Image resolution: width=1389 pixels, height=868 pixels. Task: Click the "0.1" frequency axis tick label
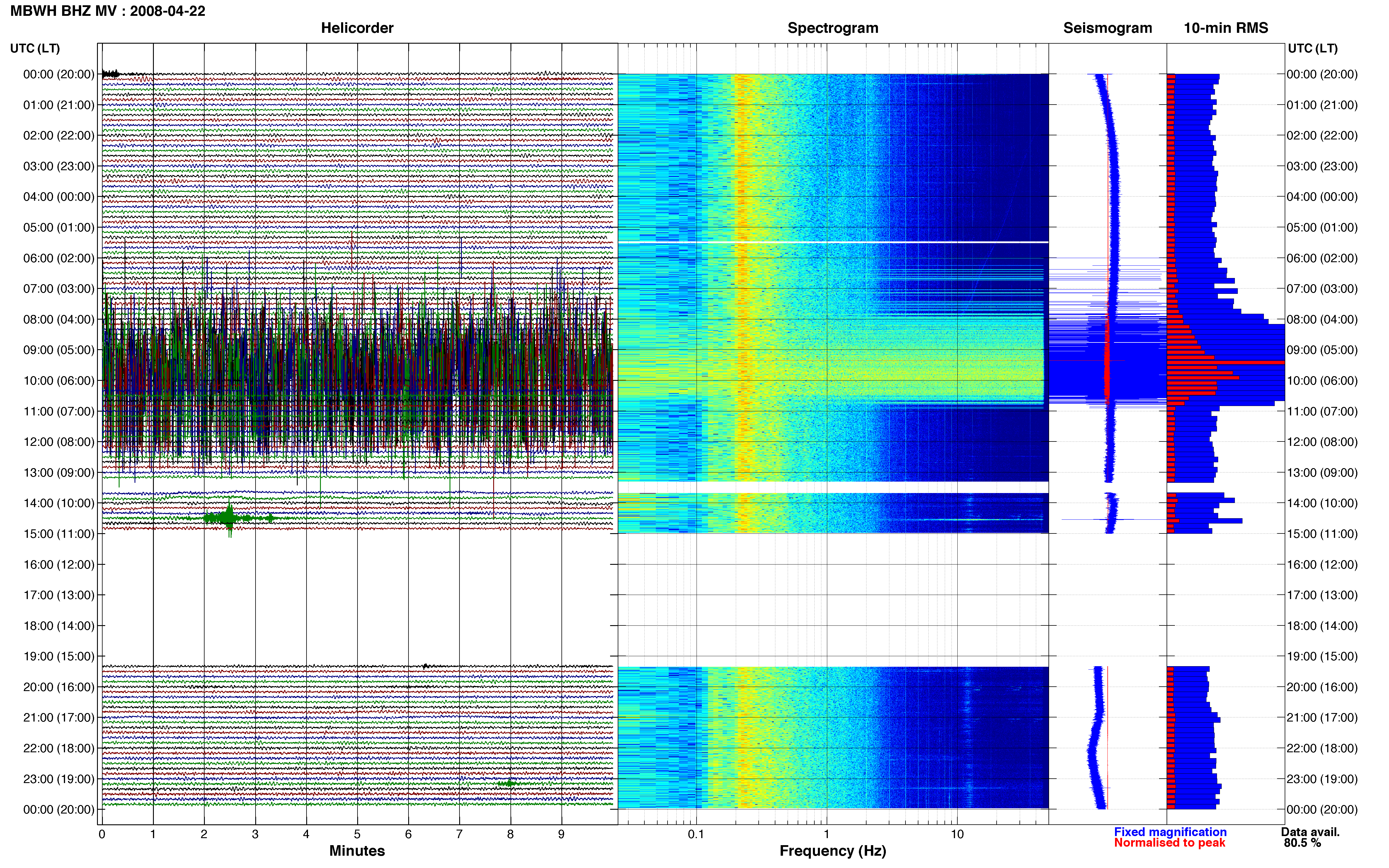(696, 834)
